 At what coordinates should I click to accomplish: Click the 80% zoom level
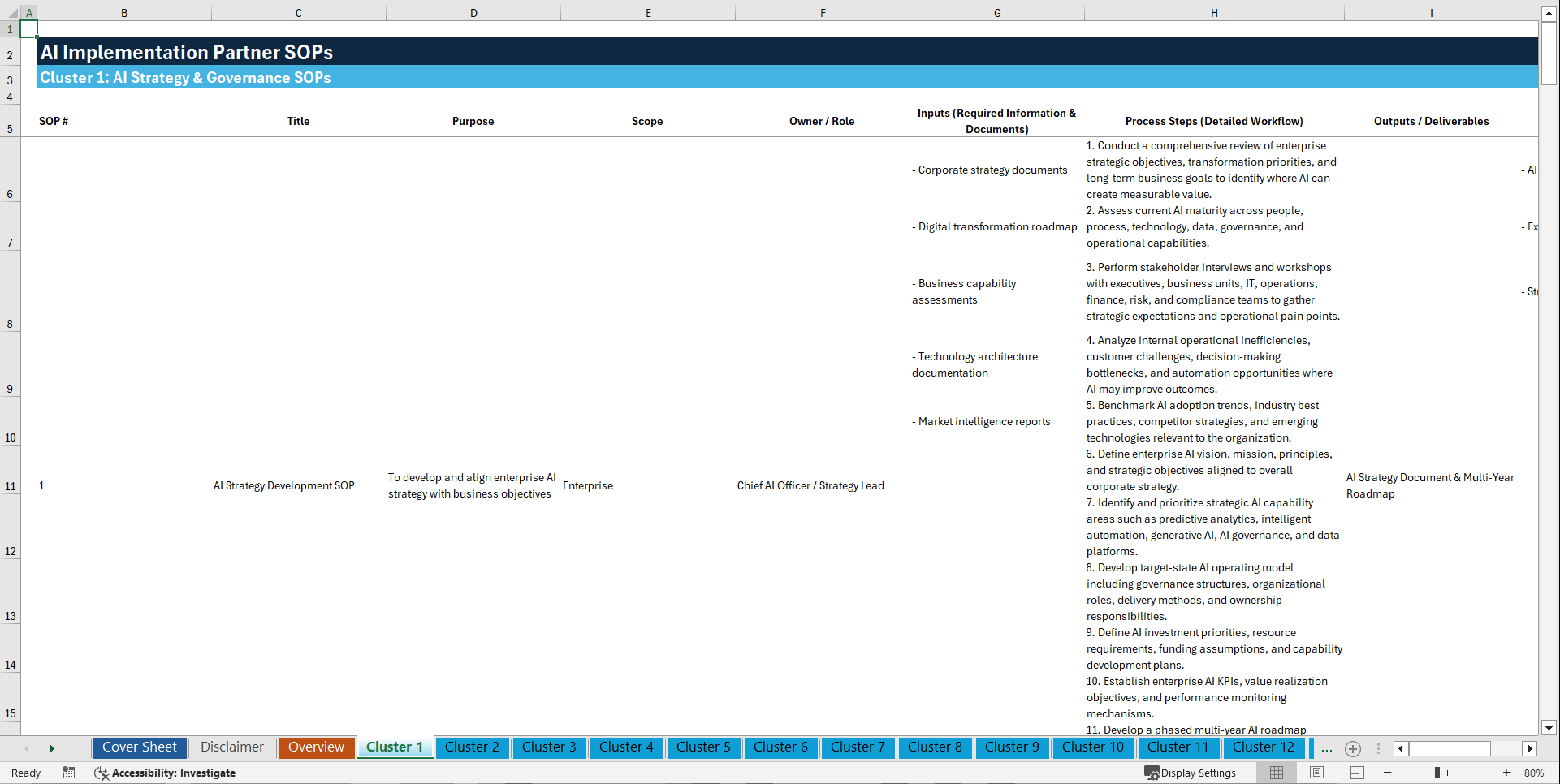pos(1534,773)
